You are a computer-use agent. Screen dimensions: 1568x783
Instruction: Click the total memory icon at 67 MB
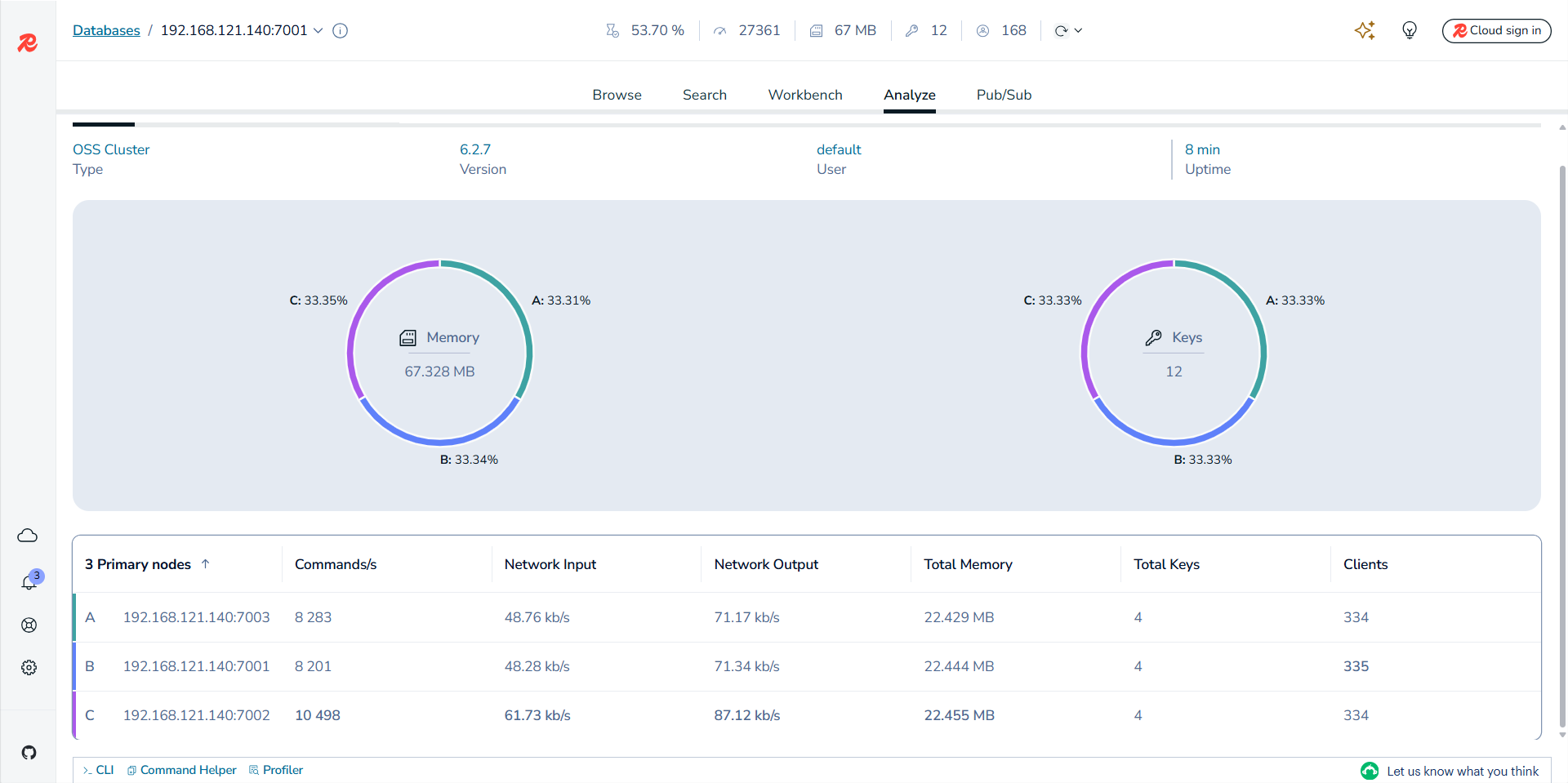(816, 31)
